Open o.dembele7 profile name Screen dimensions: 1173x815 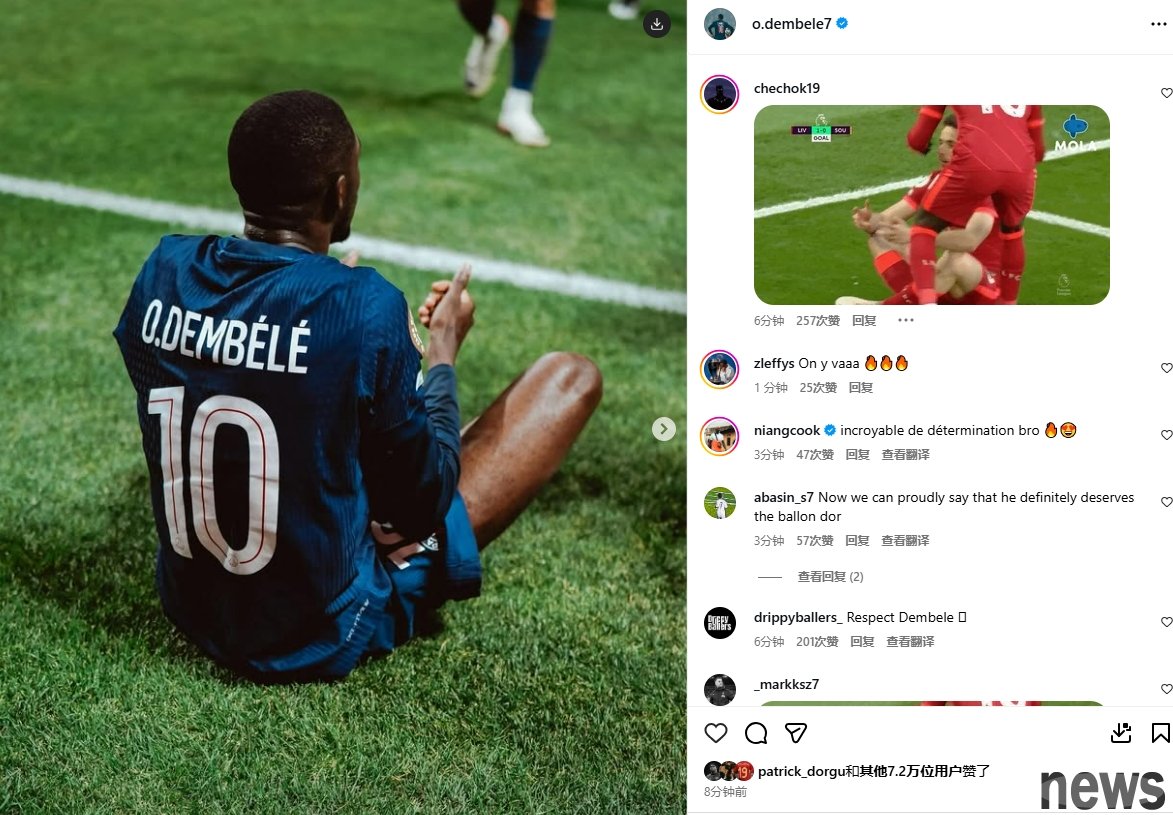click(791, 24)
